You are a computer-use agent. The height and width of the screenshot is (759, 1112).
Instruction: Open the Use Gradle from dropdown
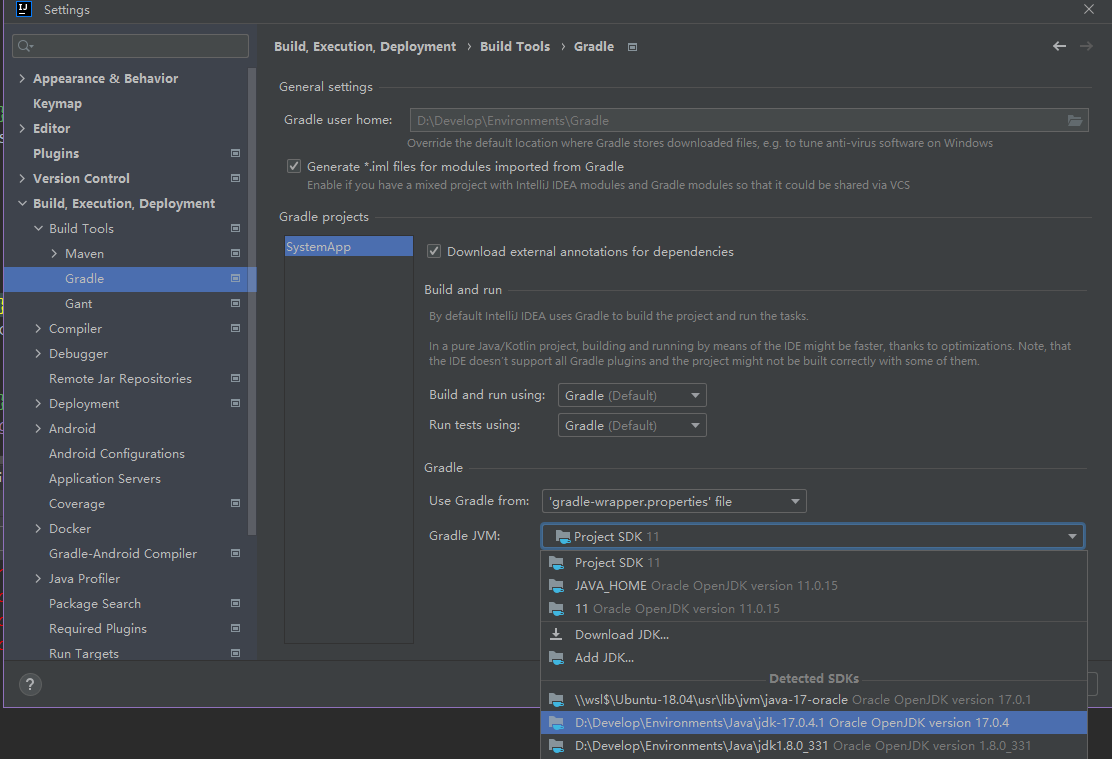click(x=674, y=502)
